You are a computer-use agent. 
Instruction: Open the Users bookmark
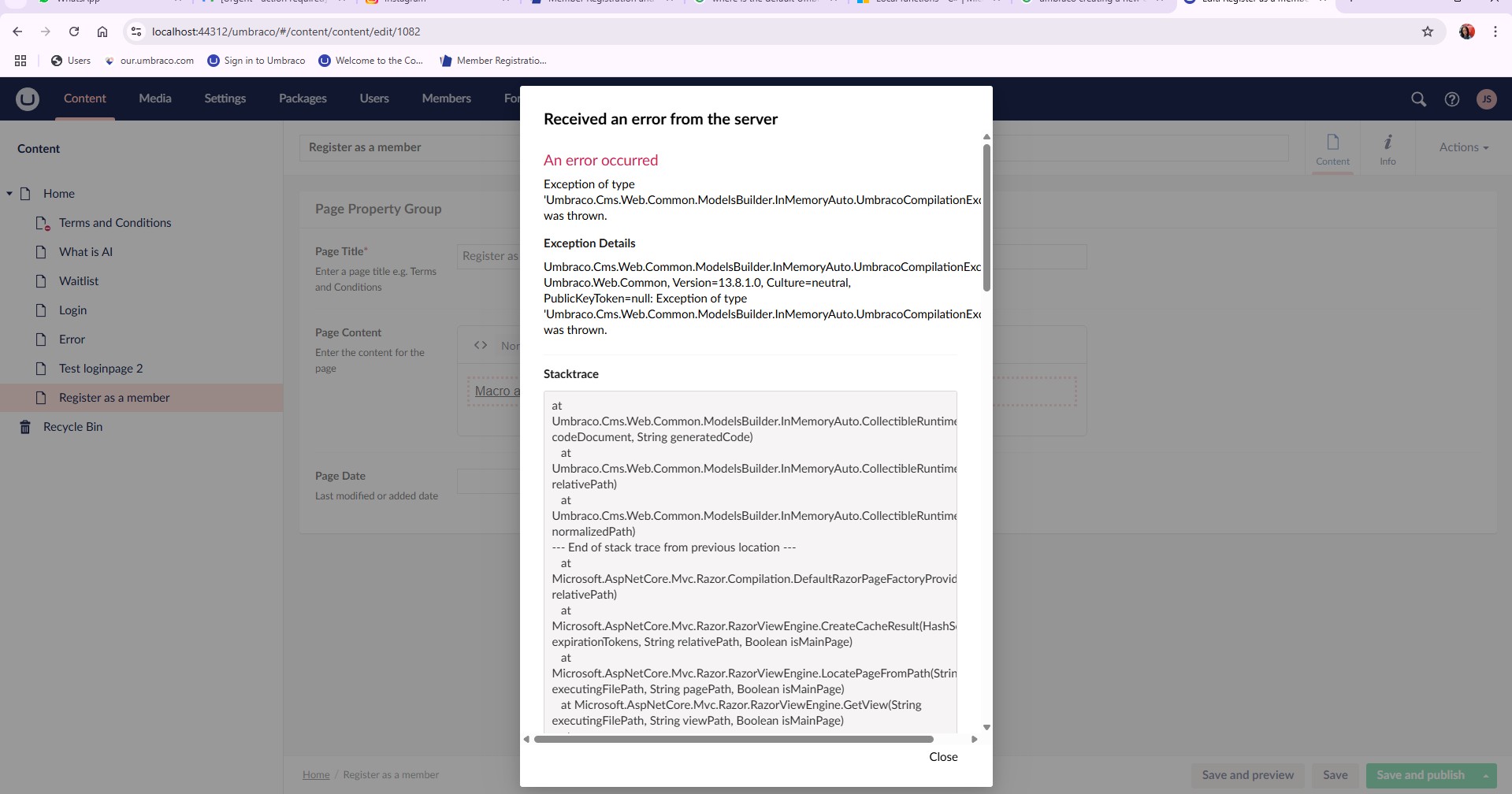70,61
